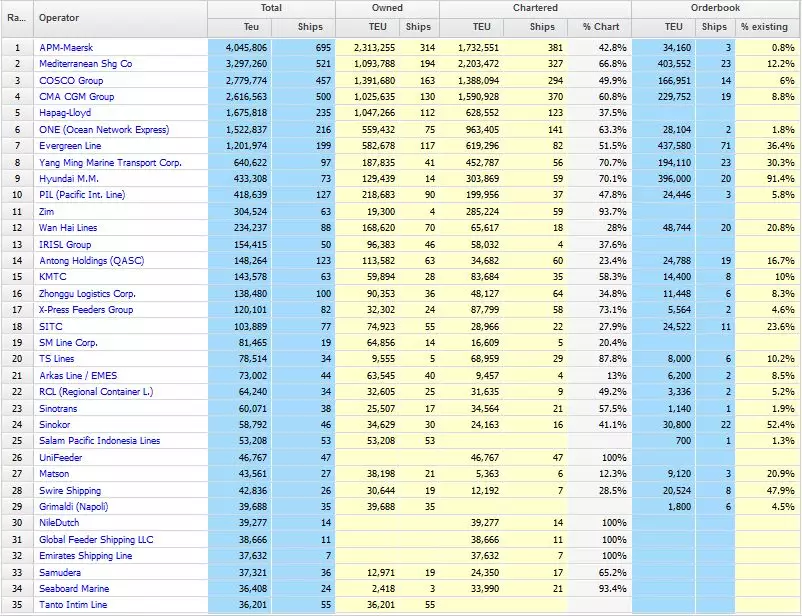Open the Hyundai M.M. operator link

click(68, 179)
